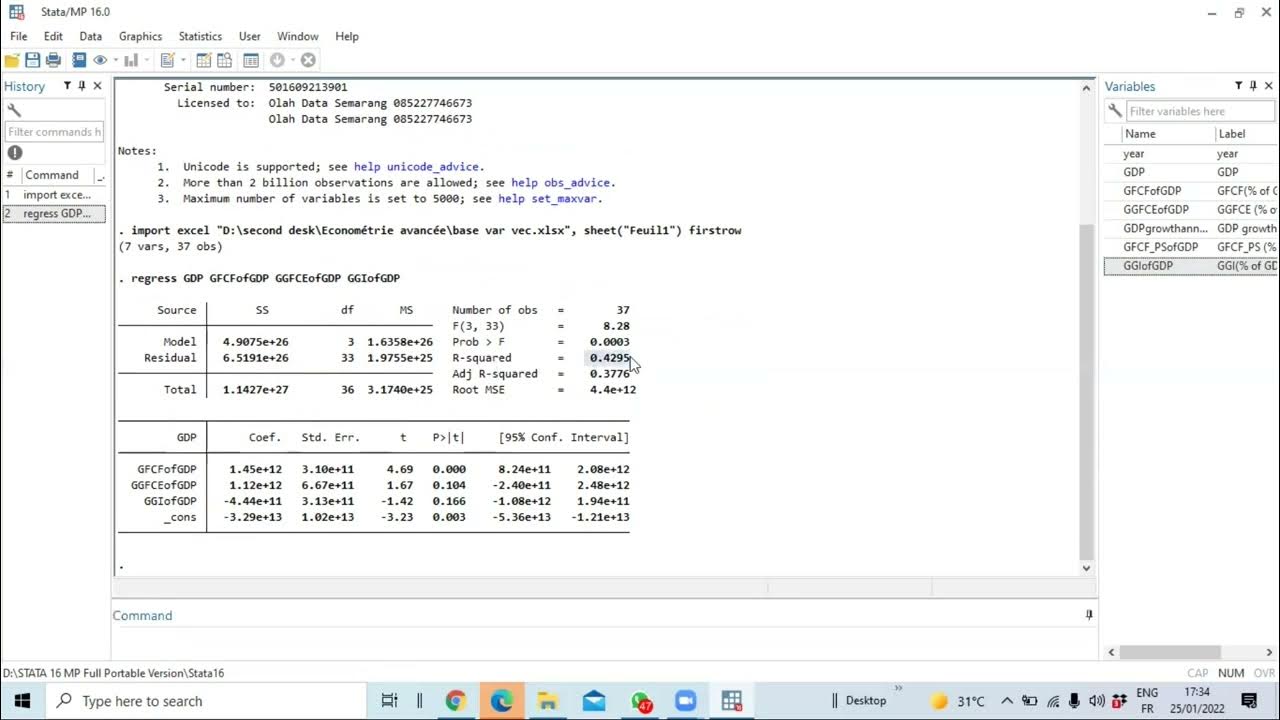Open the Window menu
1280x720 pixels.
click(298, 36)
